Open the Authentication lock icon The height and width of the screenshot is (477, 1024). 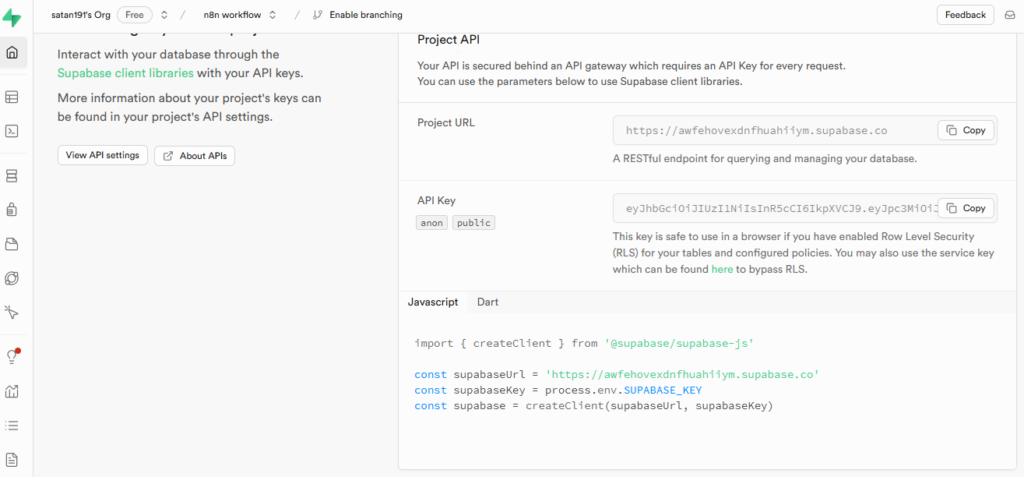tap(13, 210)
